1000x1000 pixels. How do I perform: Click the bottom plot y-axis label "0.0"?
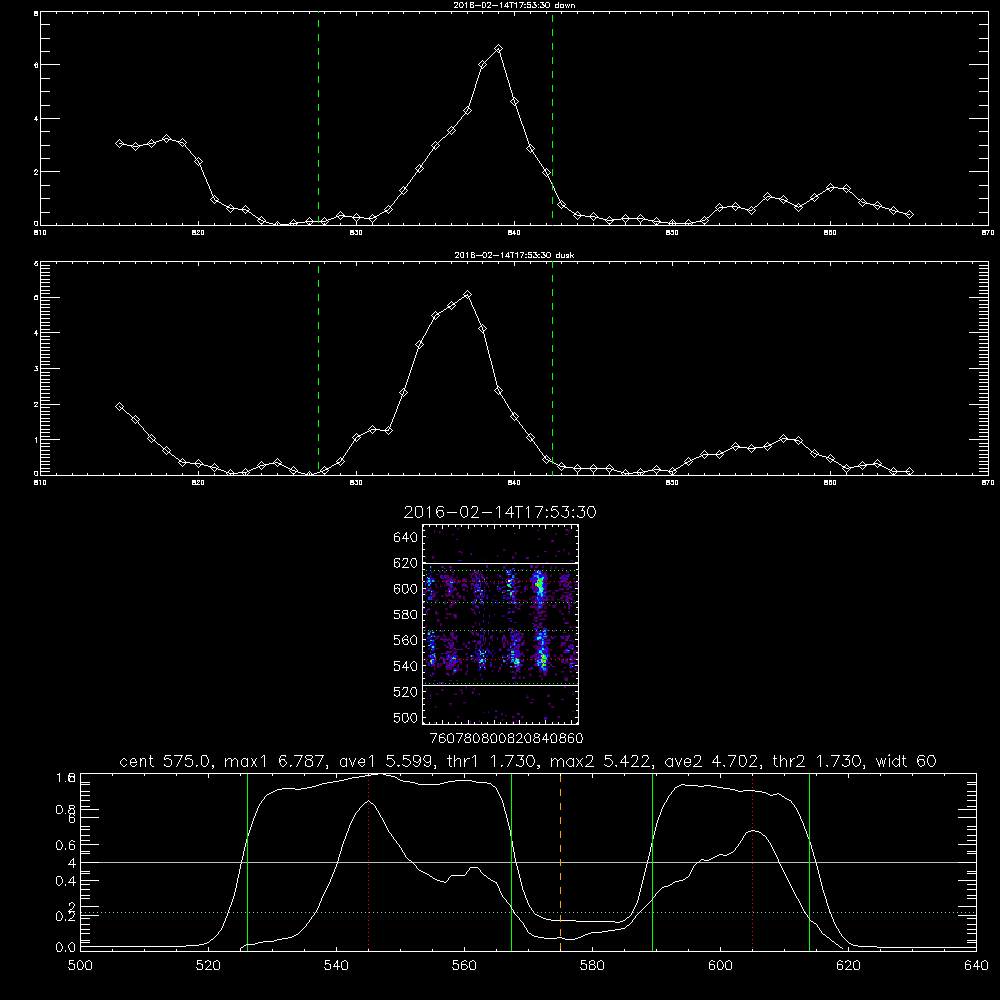pyautogui.click(x=66, y=948)
